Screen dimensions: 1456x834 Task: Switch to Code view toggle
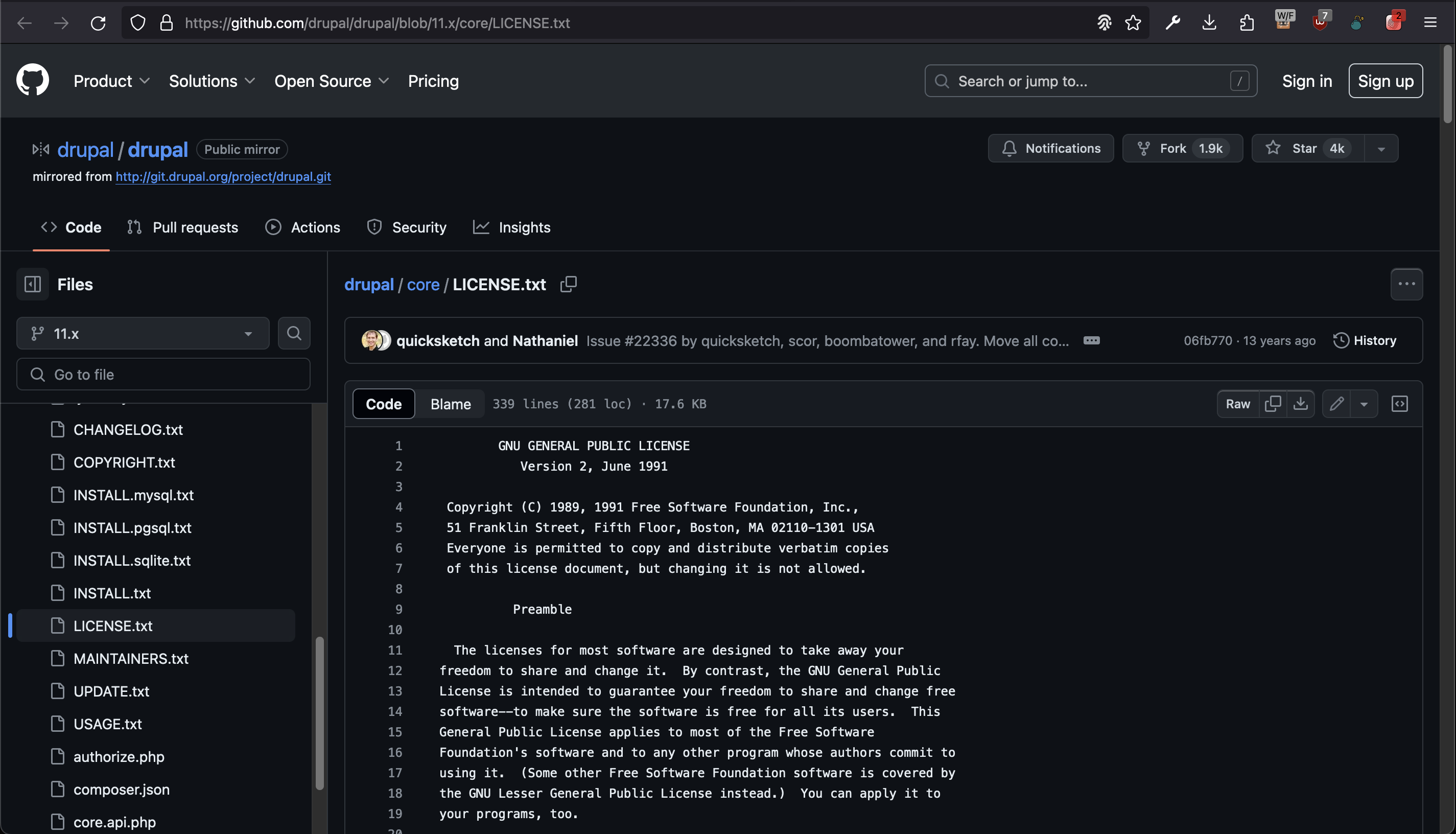383,404
